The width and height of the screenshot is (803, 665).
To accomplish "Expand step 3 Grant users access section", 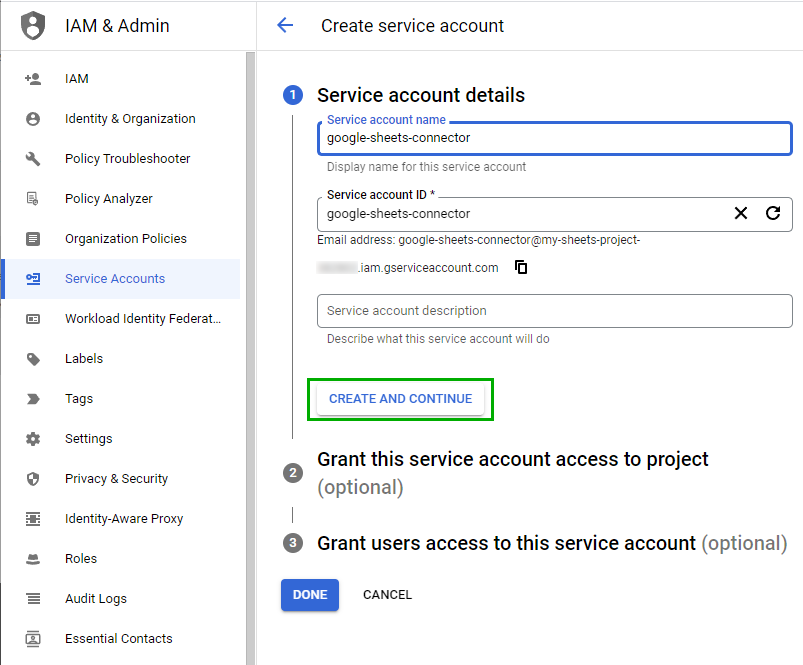I will tap(293, 542).
